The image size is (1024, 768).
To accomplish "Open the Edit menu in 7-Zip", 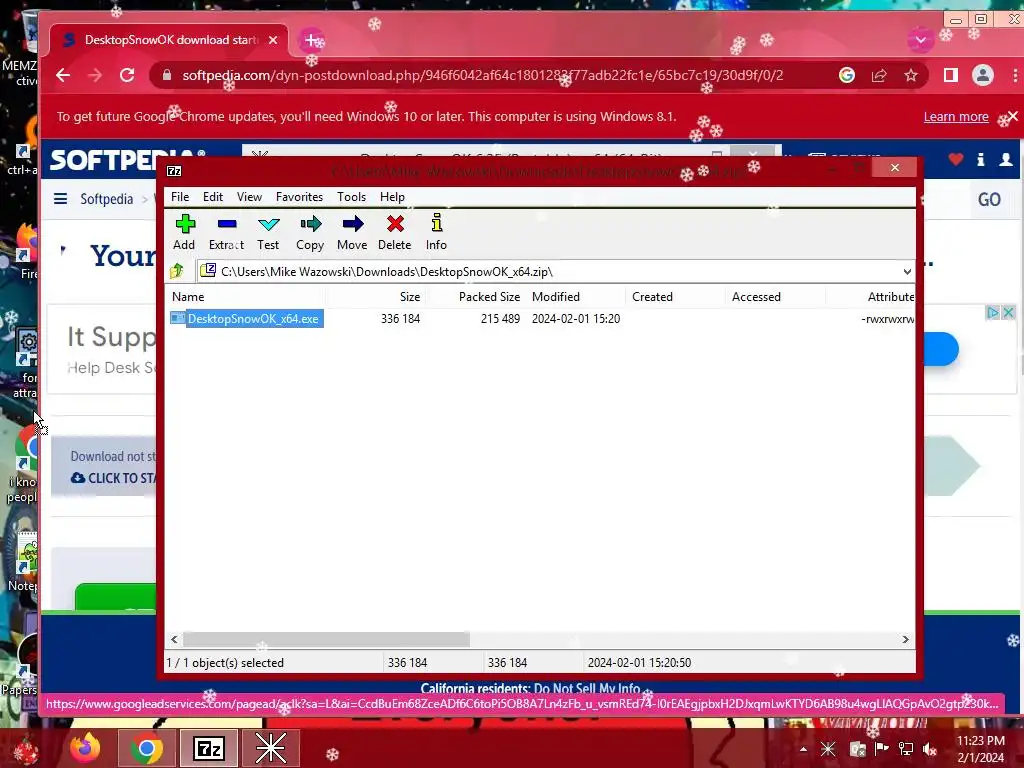I will pos(213,197).
